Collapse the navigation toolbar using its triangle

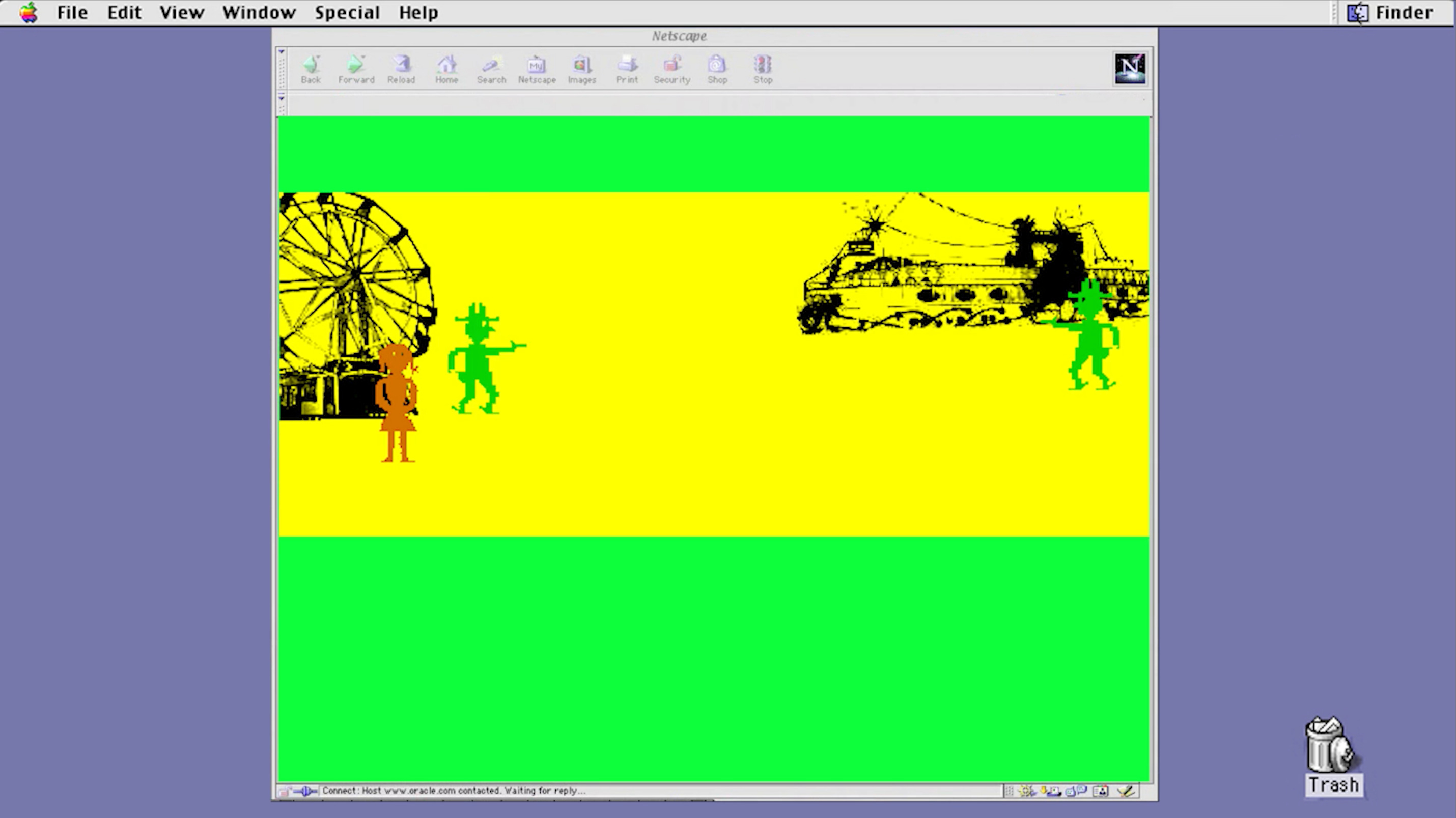(x=282, y=52)
